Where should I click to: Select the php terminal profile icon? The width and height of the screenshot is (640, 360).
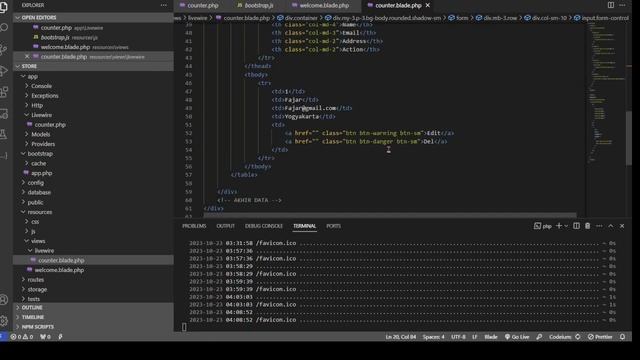tap(543, 226)
